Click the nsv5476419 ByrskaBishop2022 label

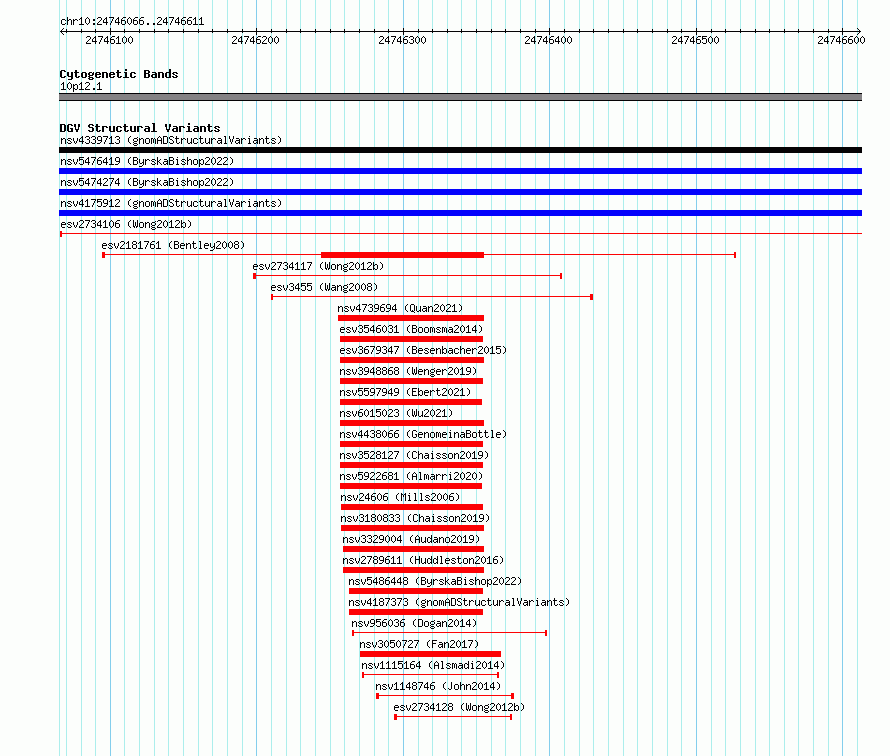(x=147, y=161)
